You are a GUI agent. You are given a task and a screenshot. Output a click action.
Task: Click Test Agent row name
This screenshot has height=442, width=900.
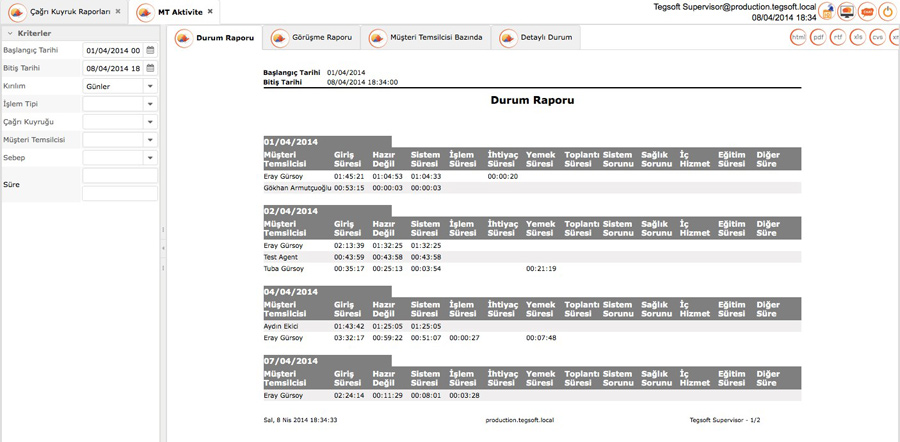[281, 257]
